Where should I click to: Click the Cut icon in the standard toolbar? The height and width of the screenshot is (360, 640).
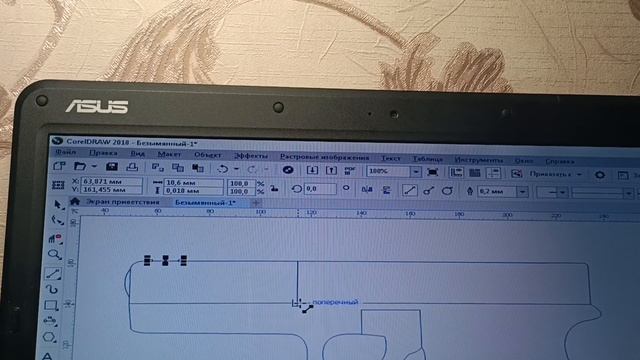[158, 167]
